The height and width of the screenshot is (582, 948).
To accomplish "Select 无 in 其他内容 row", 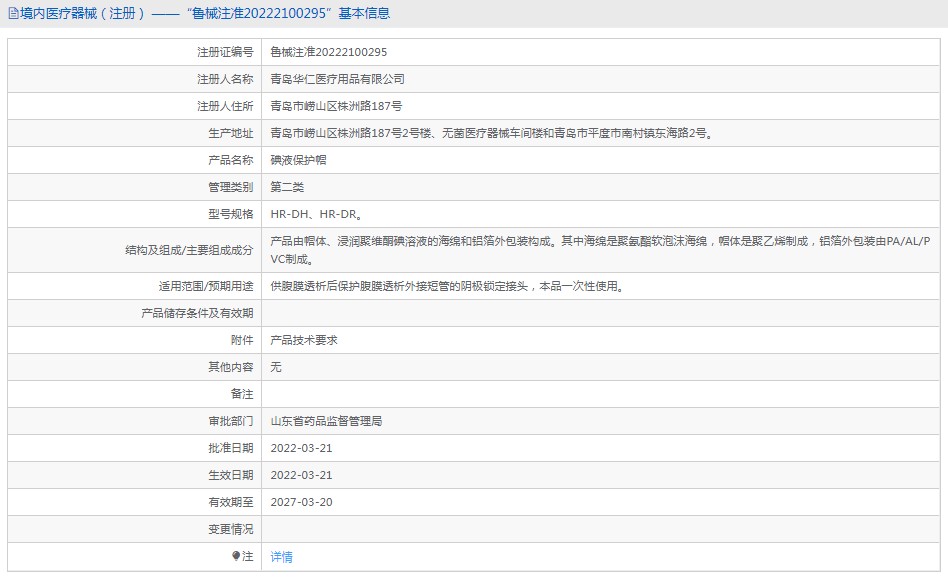I will 276,367.
